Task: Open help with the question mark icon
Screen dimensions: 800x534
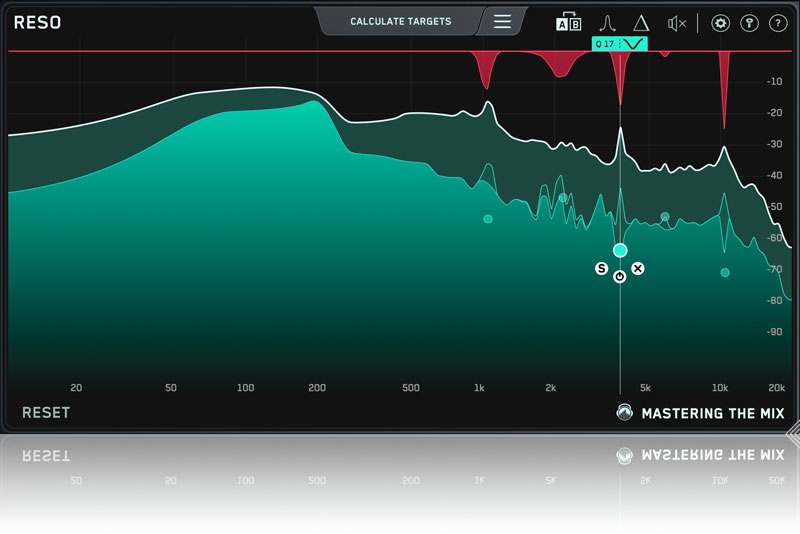Action: 778,23
